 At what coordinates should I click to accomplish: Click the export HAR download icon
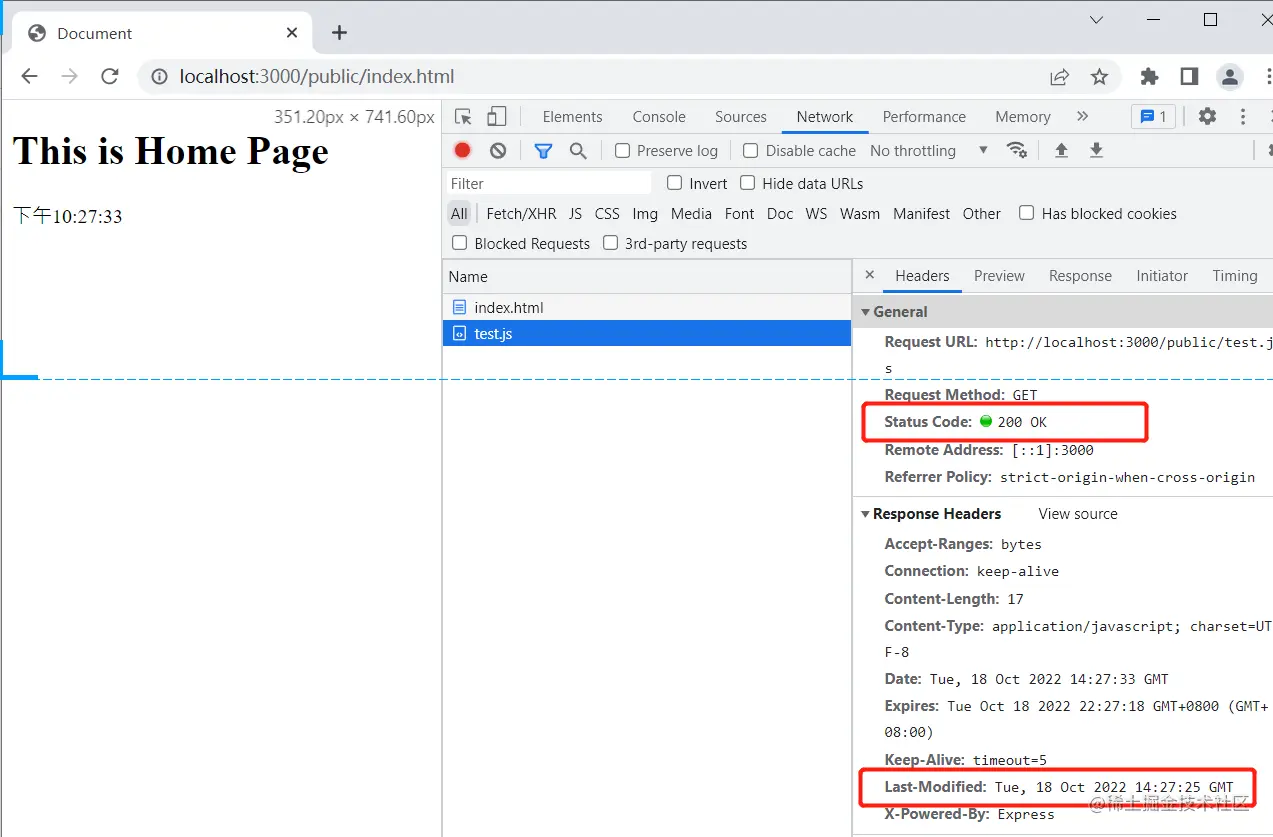coord(1096,150)
